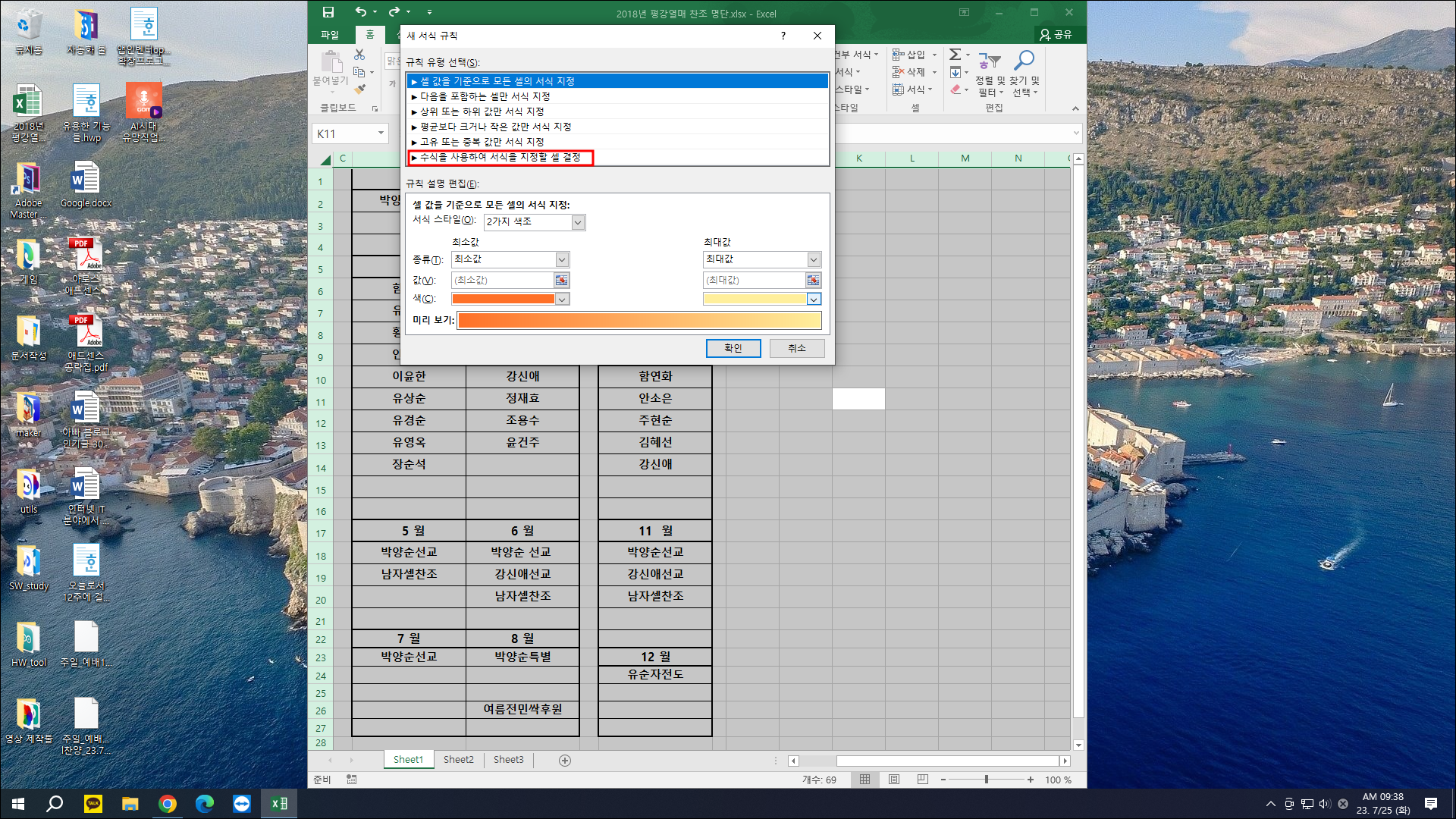Image resolution: width=1456 pixels, height=819 pixels.
Task: Click the dialog help question mark
Action: tap(783, 36)
